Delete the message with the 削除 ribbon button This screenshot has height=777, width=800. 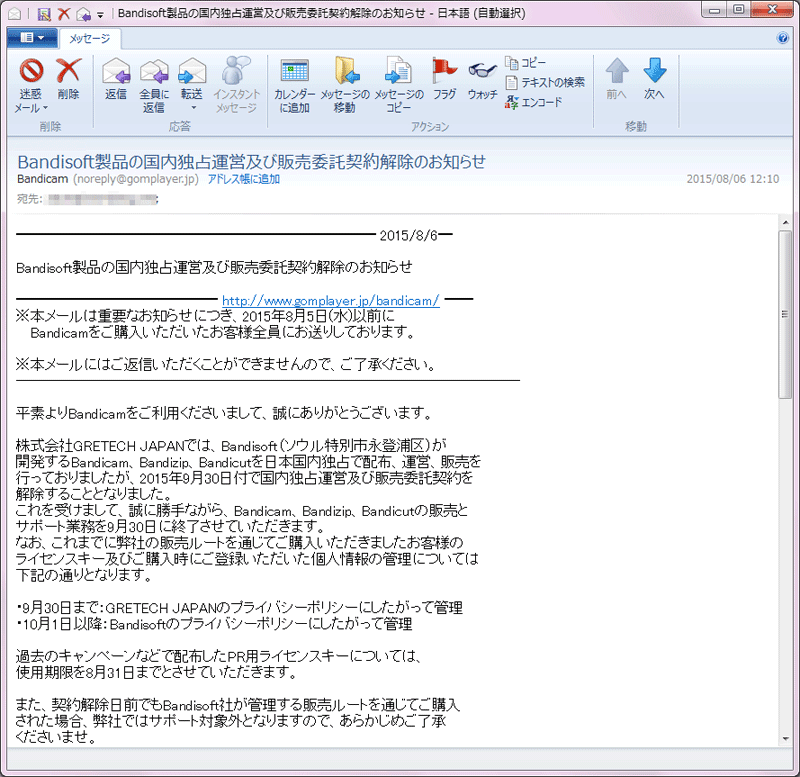(x=68, y=79)
